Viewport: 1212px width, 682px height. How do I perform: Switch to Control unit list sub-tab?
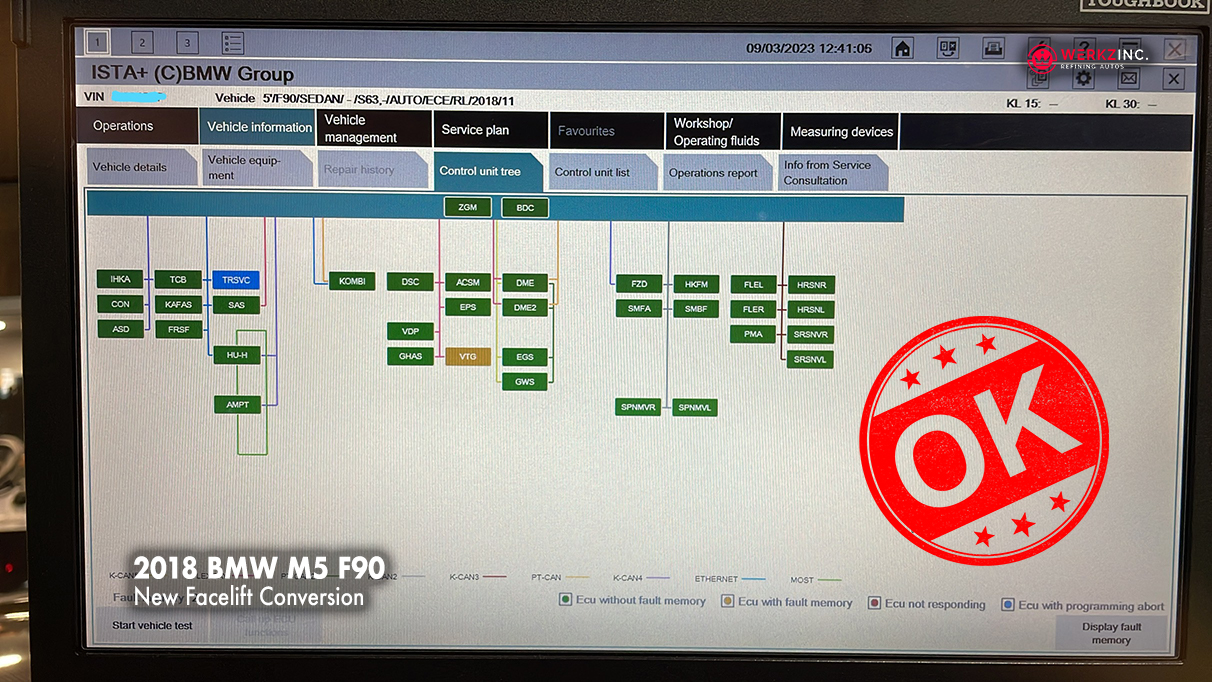tap(603, 172)
